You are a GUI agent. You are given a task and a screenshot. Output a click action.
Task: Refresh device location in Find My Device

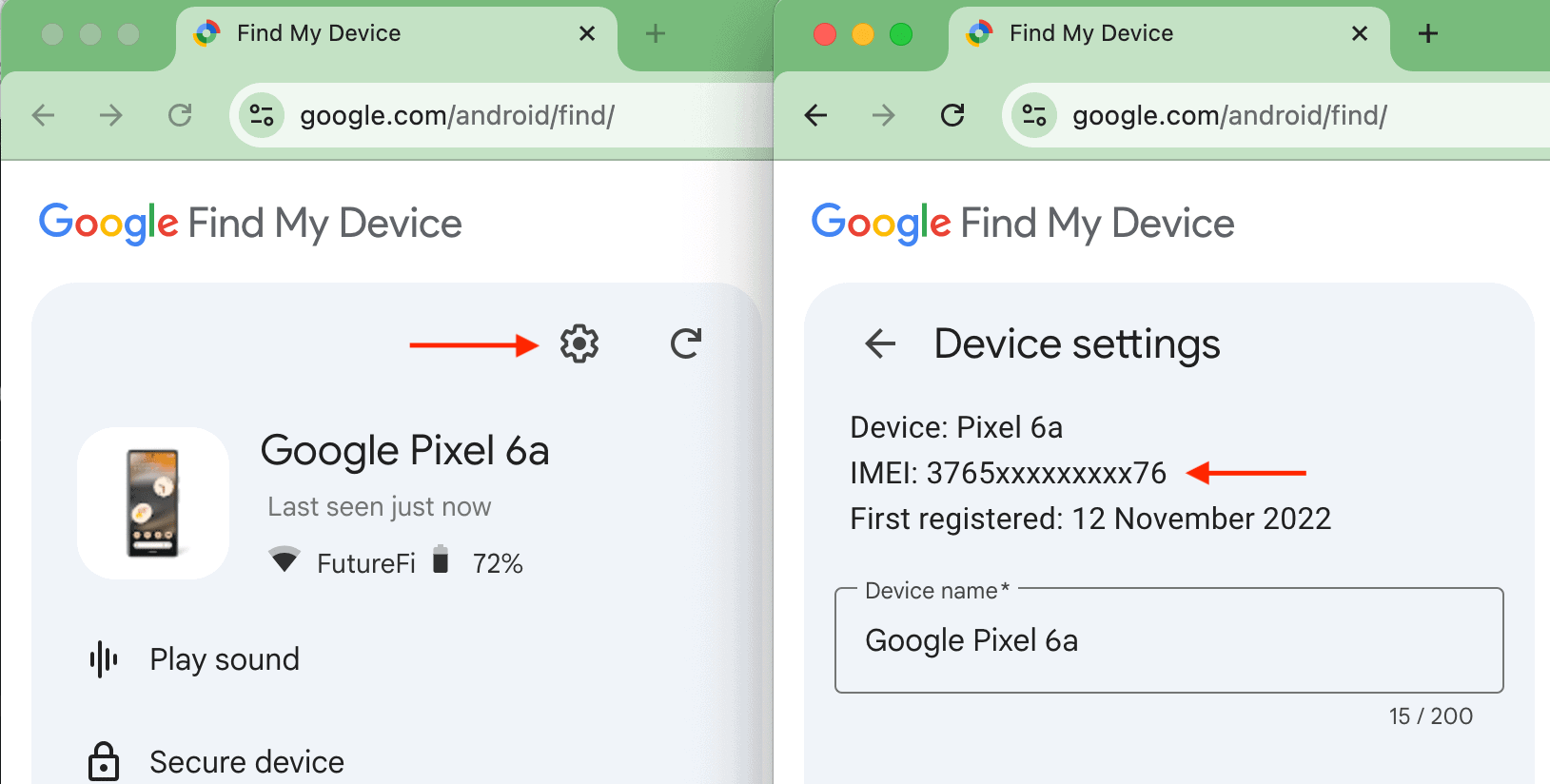pyautogui.click(x=685, y=344)
